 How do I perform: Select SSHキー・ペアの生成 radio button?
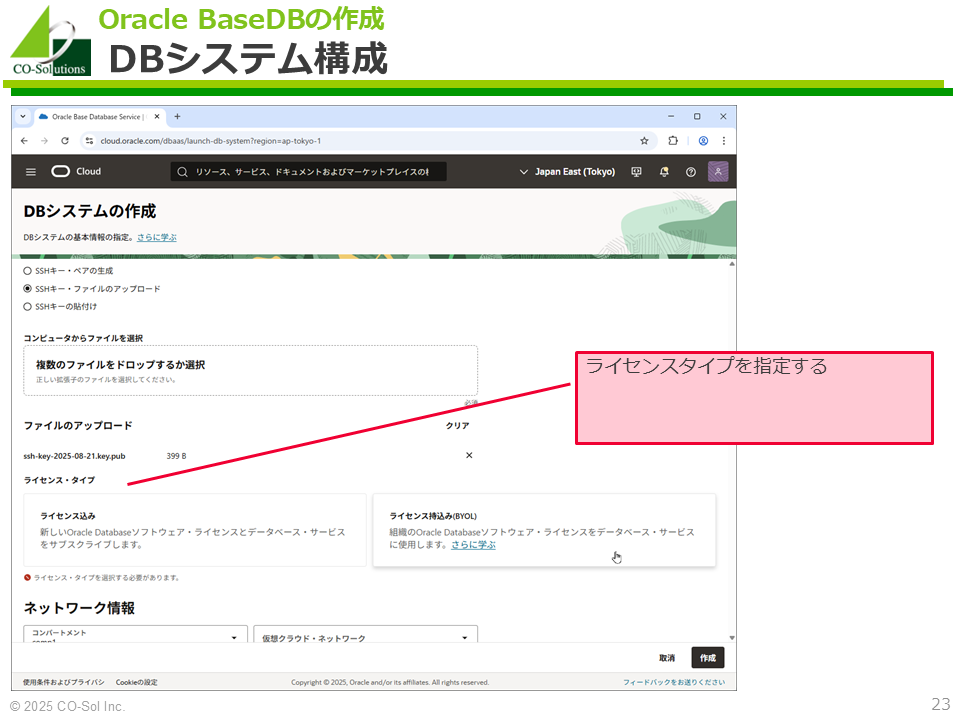pos(27,271)
